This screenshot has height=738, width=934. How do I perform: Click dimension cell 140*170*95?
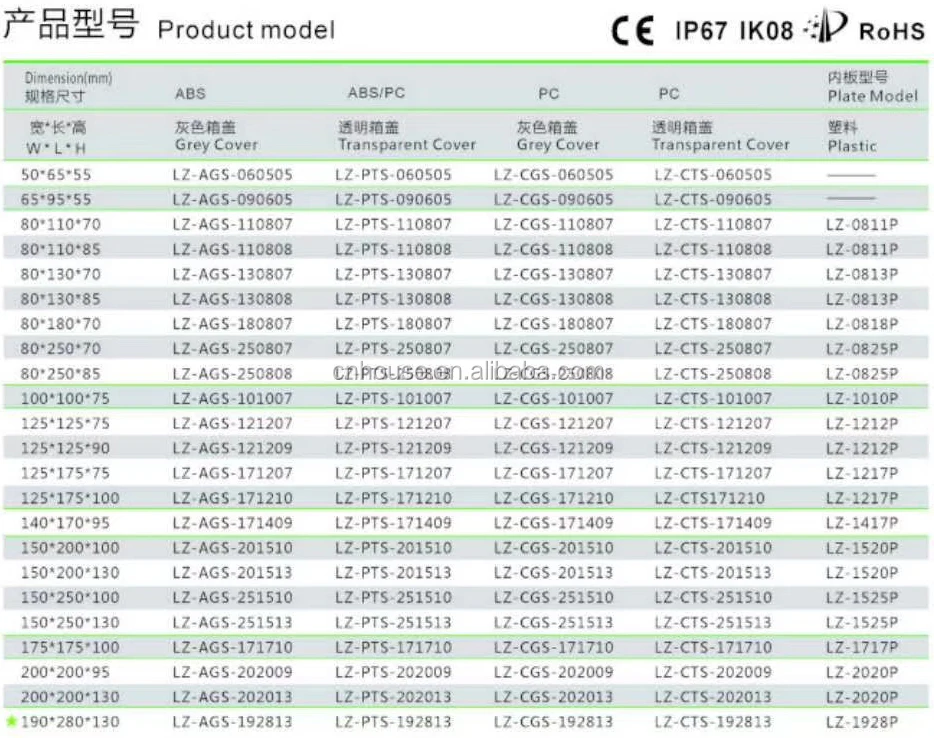pos(64,523)
